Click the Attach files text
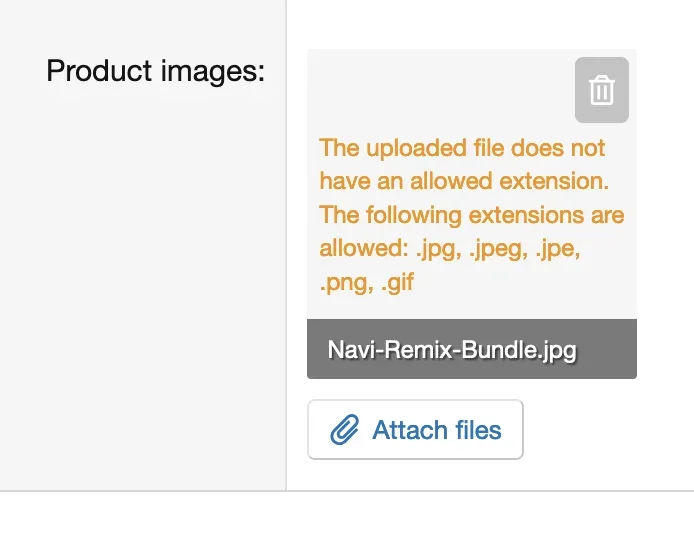Image resolution: width=694 pixels, height=534 pixels. pos(436,430)
